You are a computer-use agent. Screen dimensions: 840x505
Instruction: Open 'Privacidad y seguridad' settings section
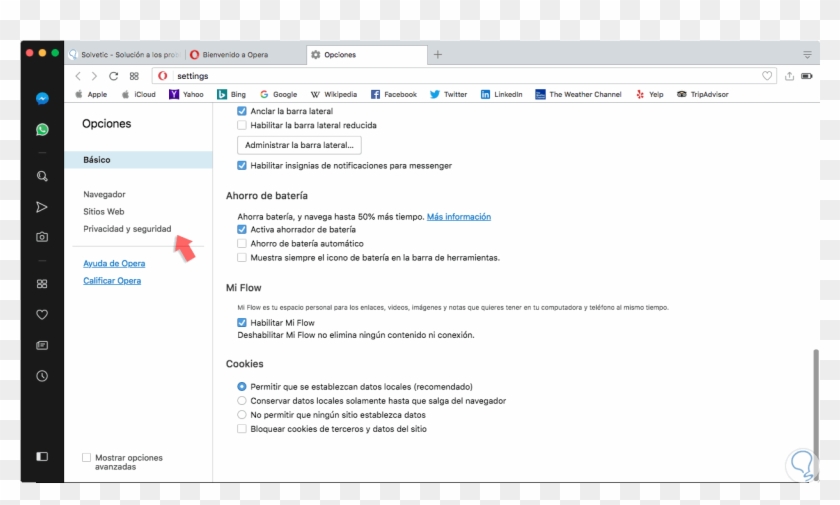[x=127, y=229]
